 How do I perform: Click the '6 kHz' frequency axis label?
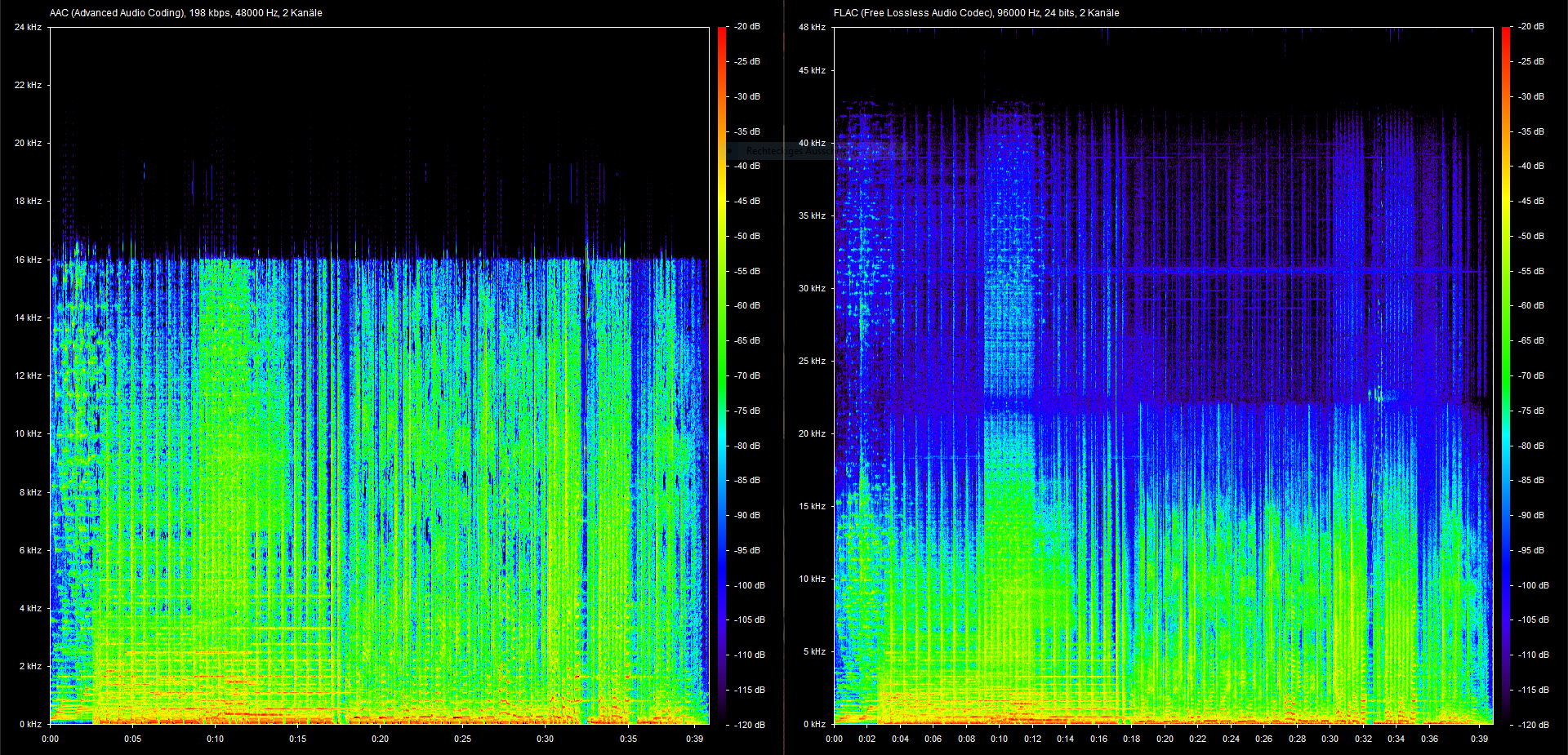point(30,550)
